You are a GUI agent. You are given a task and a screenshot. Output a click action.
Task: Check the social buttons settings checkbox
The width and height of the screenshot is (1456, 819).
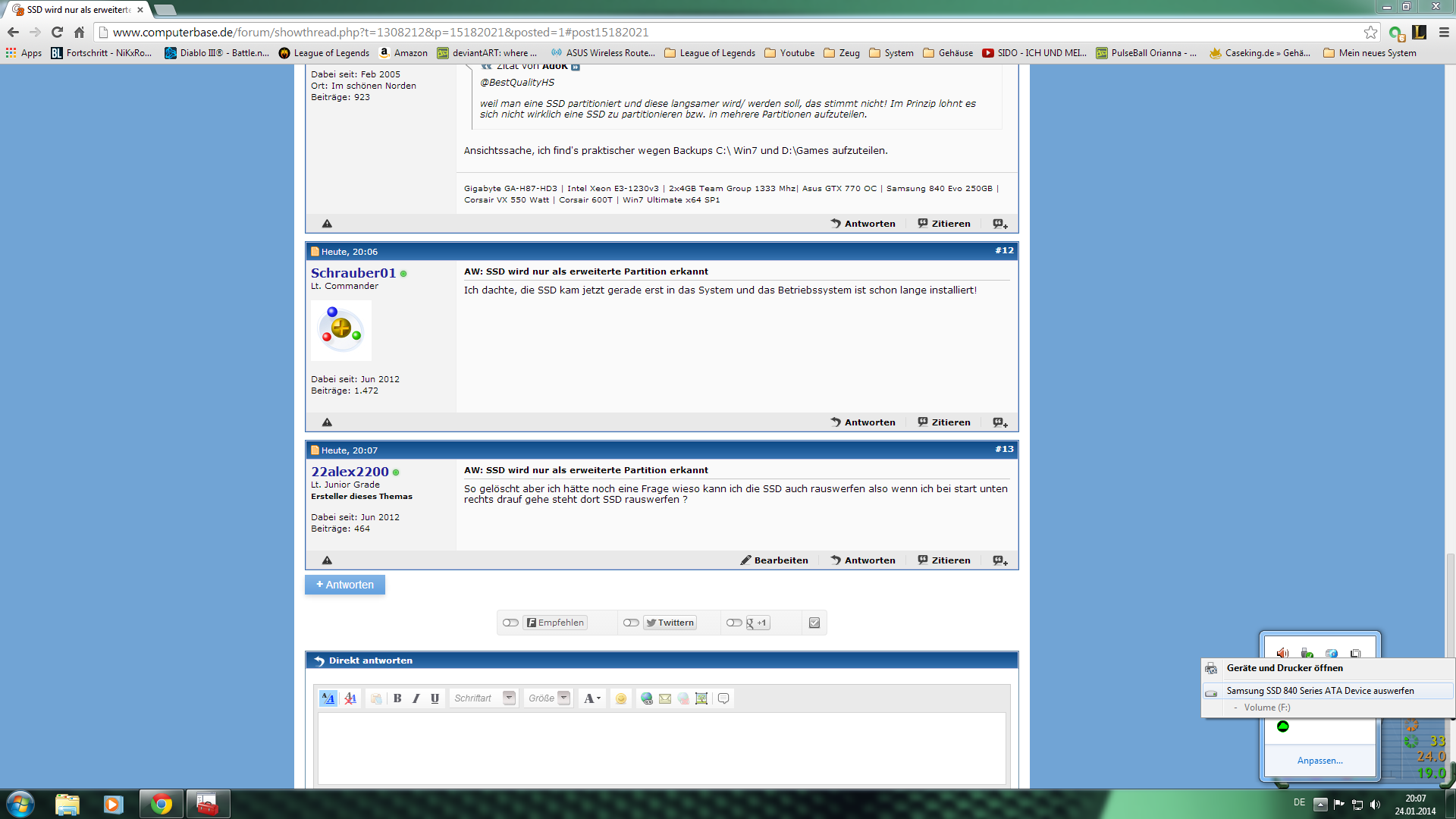coord(814,623)
